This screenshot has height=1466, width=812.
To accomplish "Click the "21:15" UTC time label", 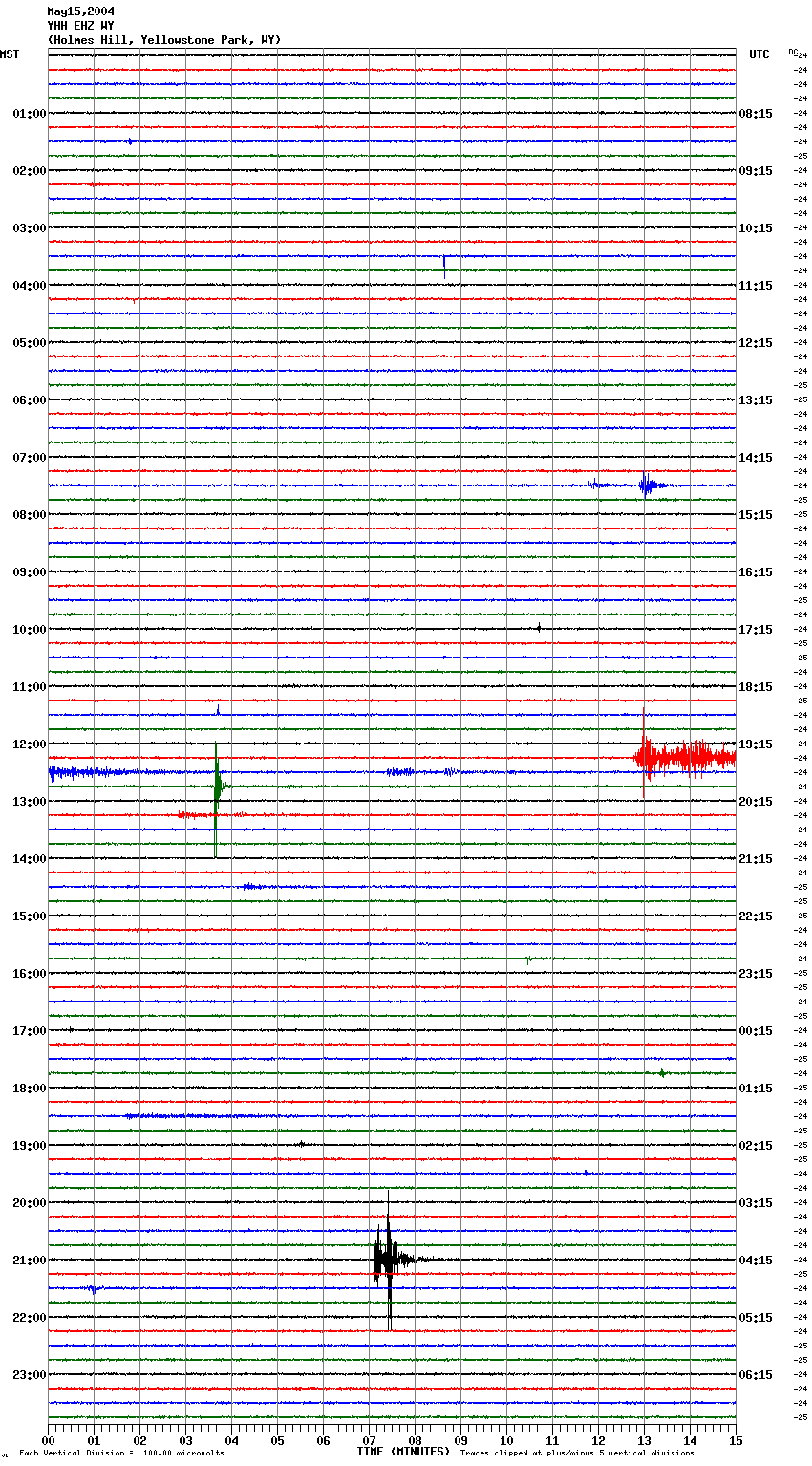I will click(756, 859).
